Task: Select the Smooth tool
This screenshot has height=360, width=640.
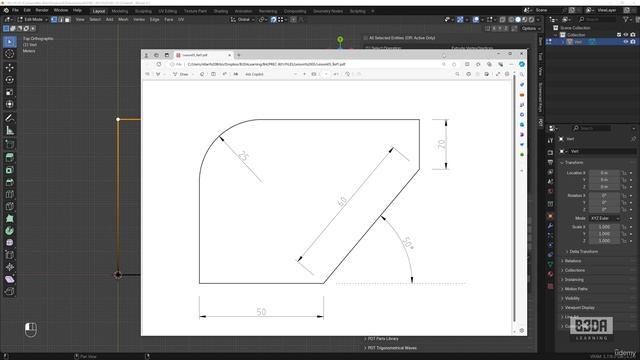Action: (x=9, y=243)
